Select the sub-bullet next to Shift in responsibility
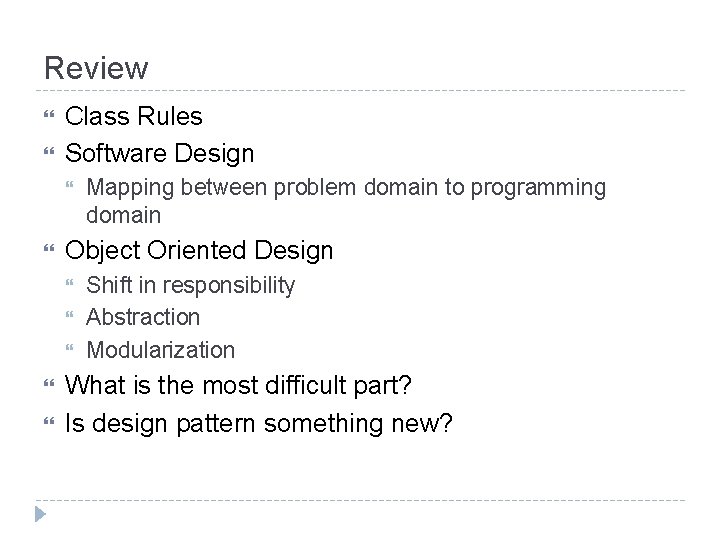The width and height of the screenshot is (720, 540). [x=70, y=286]
